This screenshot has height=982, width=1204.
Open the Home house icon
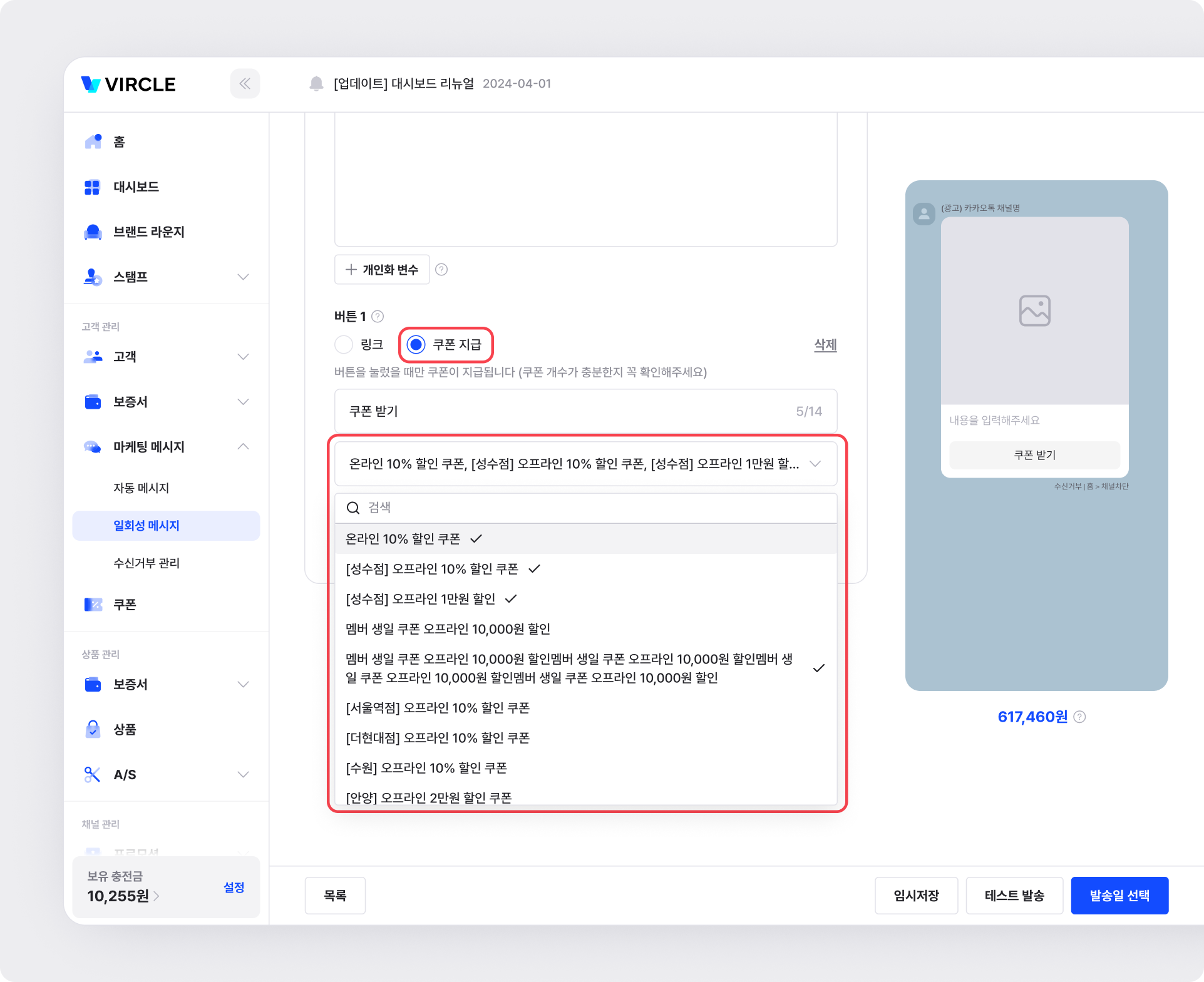(93, 141)
